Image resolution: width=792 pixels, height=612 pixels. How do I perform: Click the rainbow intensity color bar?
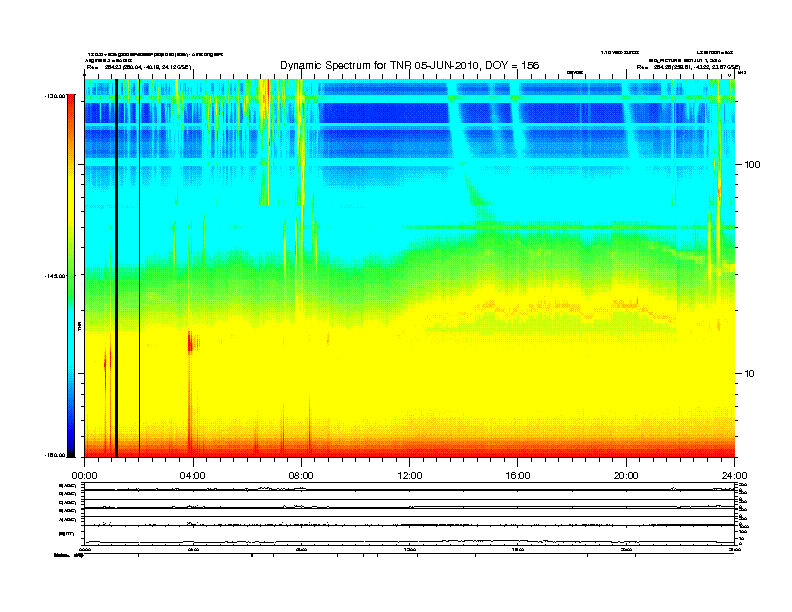pos(71,275)
